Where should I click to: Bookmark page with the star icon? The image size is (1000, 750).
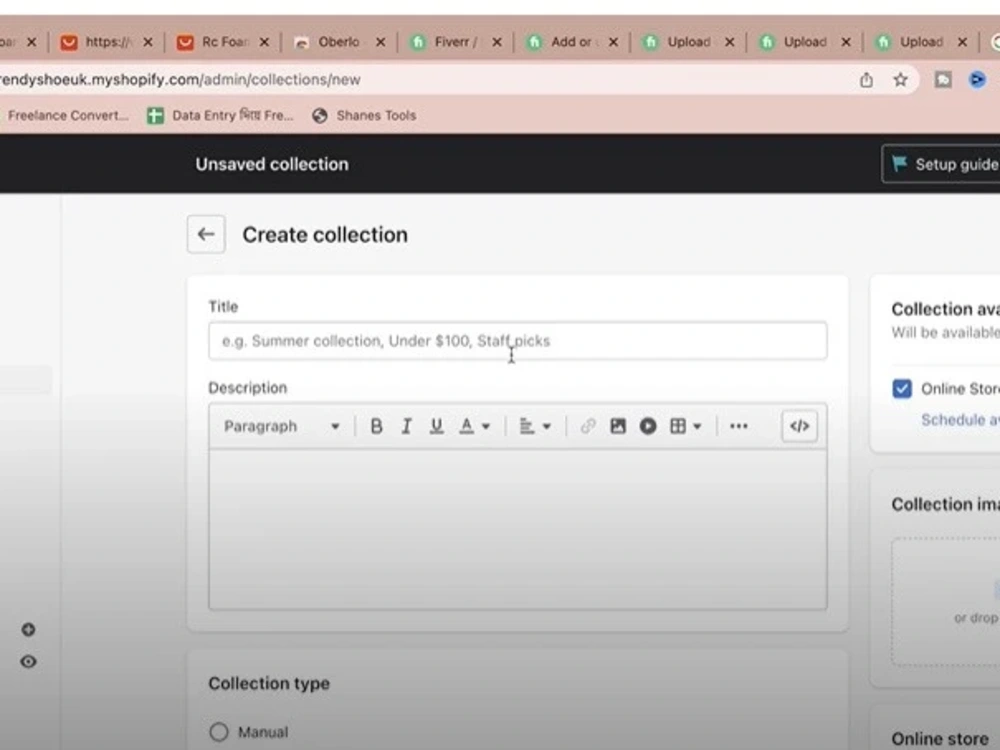coord(900,80)
